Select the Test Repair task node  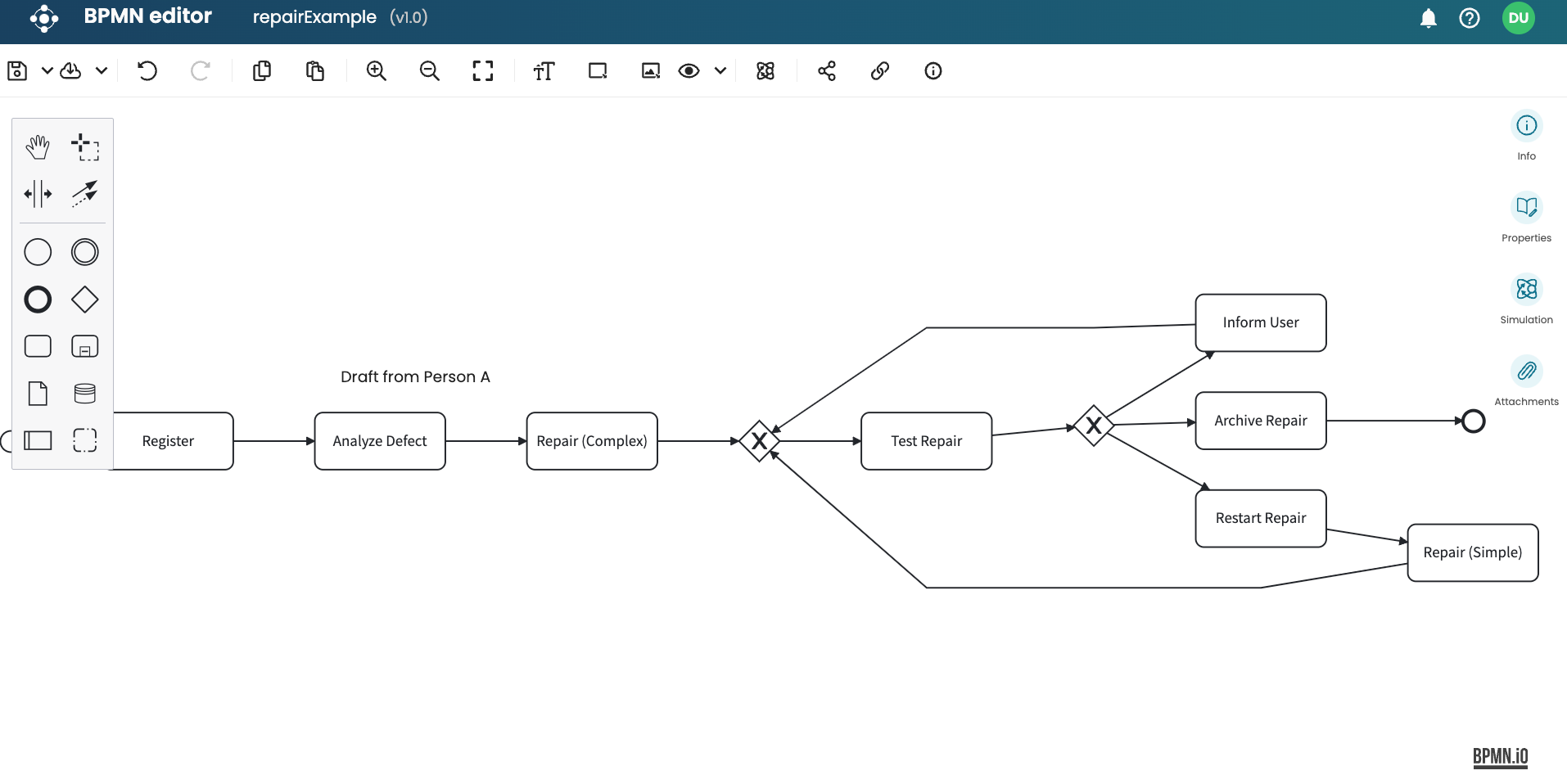tap(926, 441)
